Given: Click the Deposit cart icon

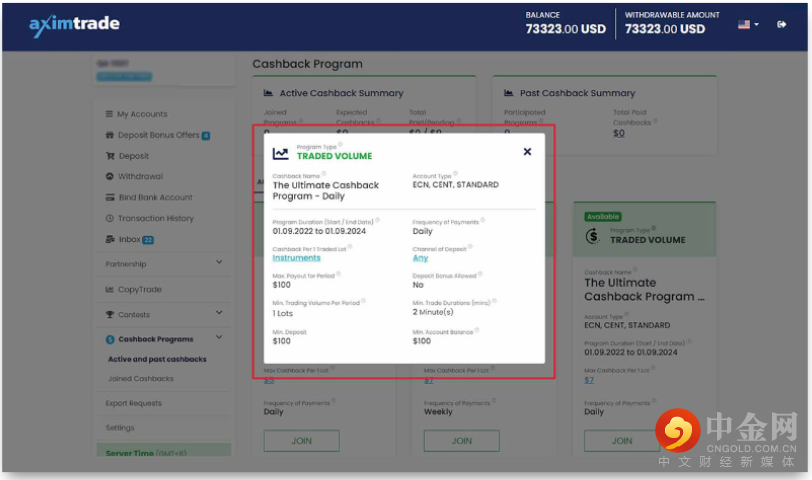Looking at the screenshot, I should pyautogui.click(x=110, y=156).
